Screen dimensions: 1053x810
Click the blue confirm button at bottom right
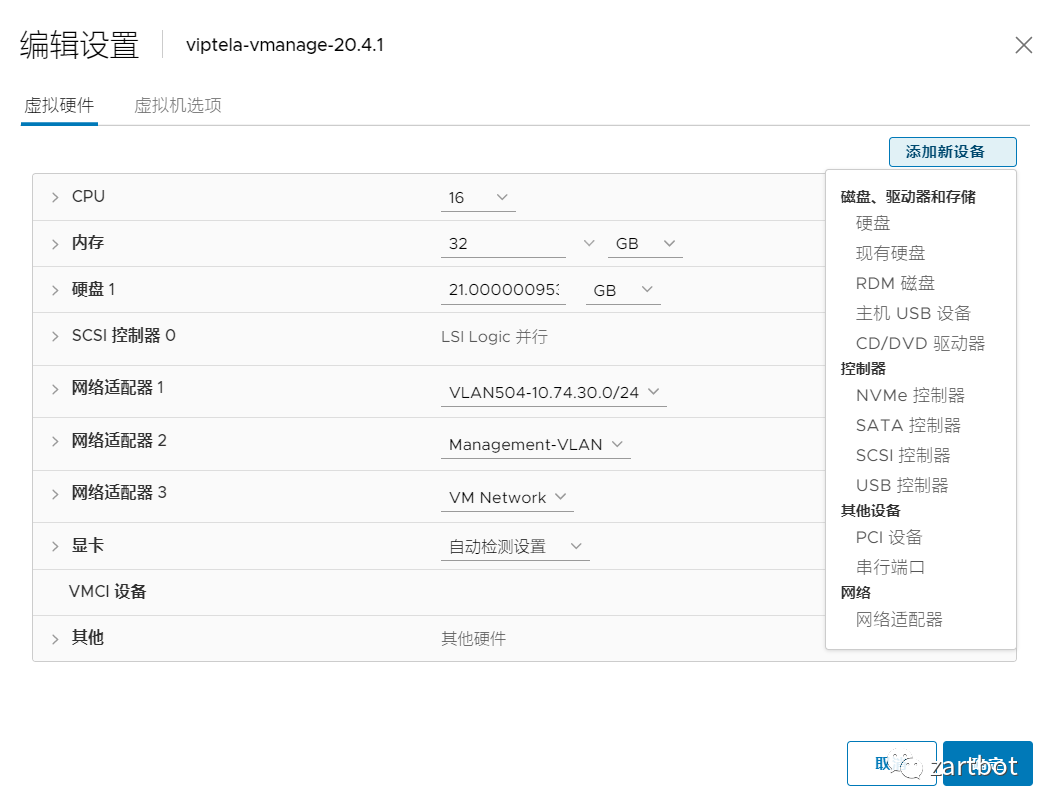987,764
